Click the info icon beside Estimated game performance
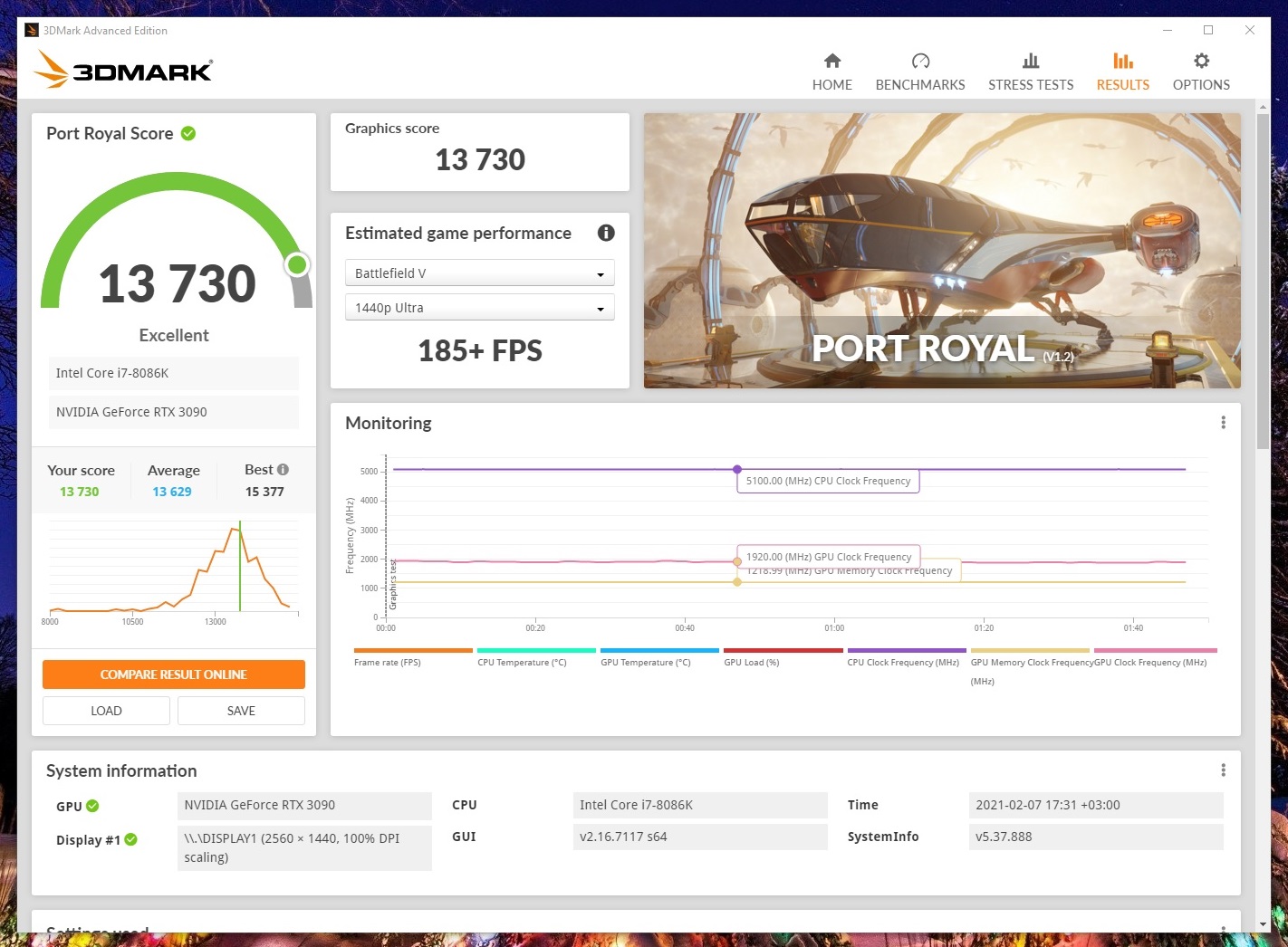The height and width of the screenshot is (947, 1288). click(606, 233)
